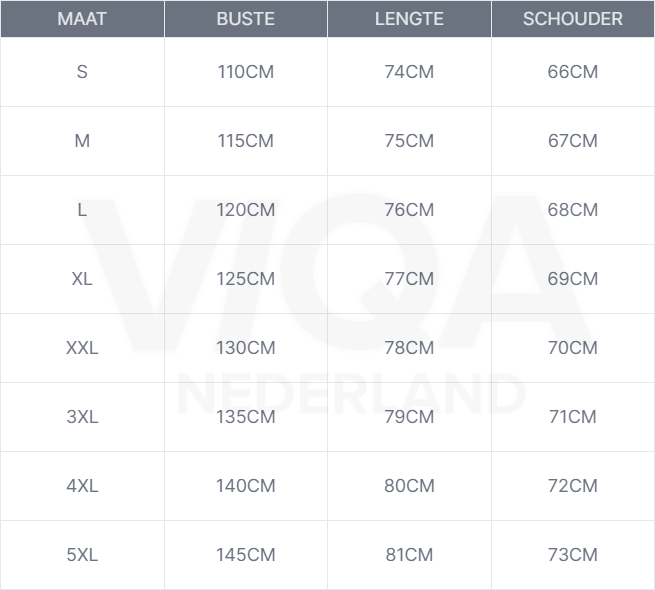Select the XXL size cell
655x590 pixels.
pos(82,348)
